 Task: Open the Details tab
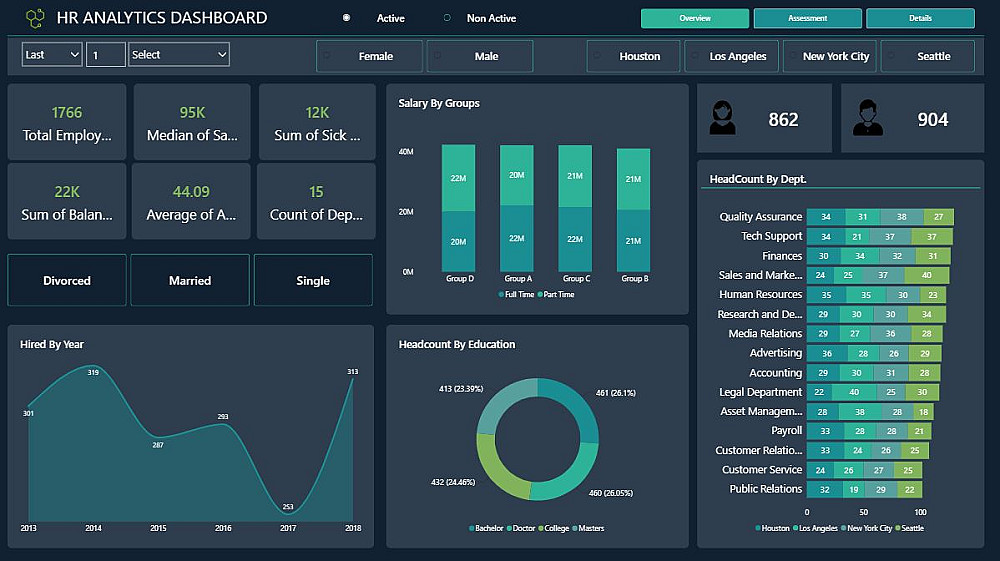(920, 18)
